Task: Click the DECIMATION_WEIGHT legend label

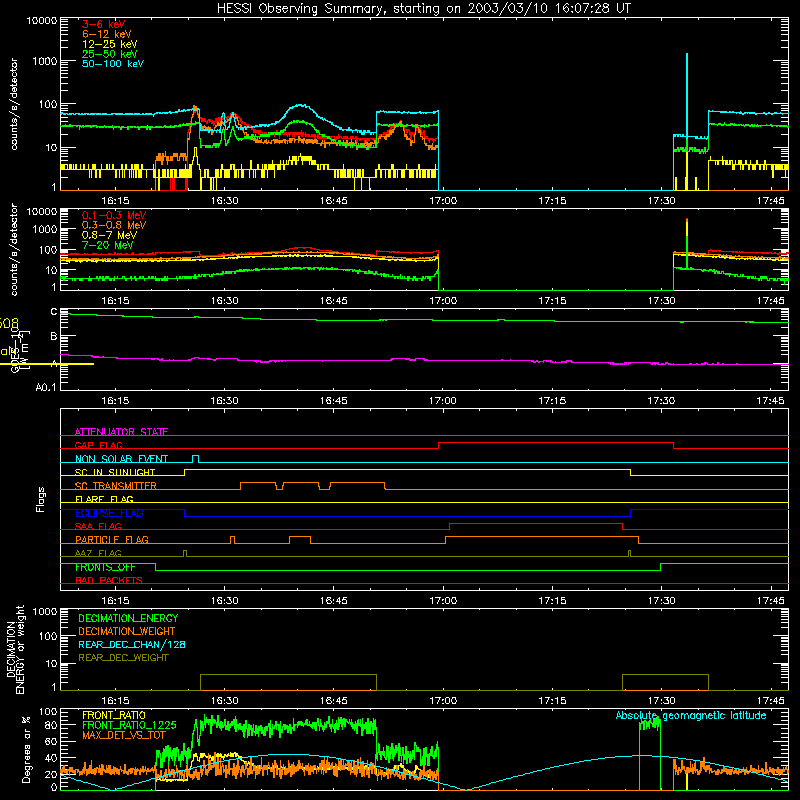Action: [x=127, y=631]
